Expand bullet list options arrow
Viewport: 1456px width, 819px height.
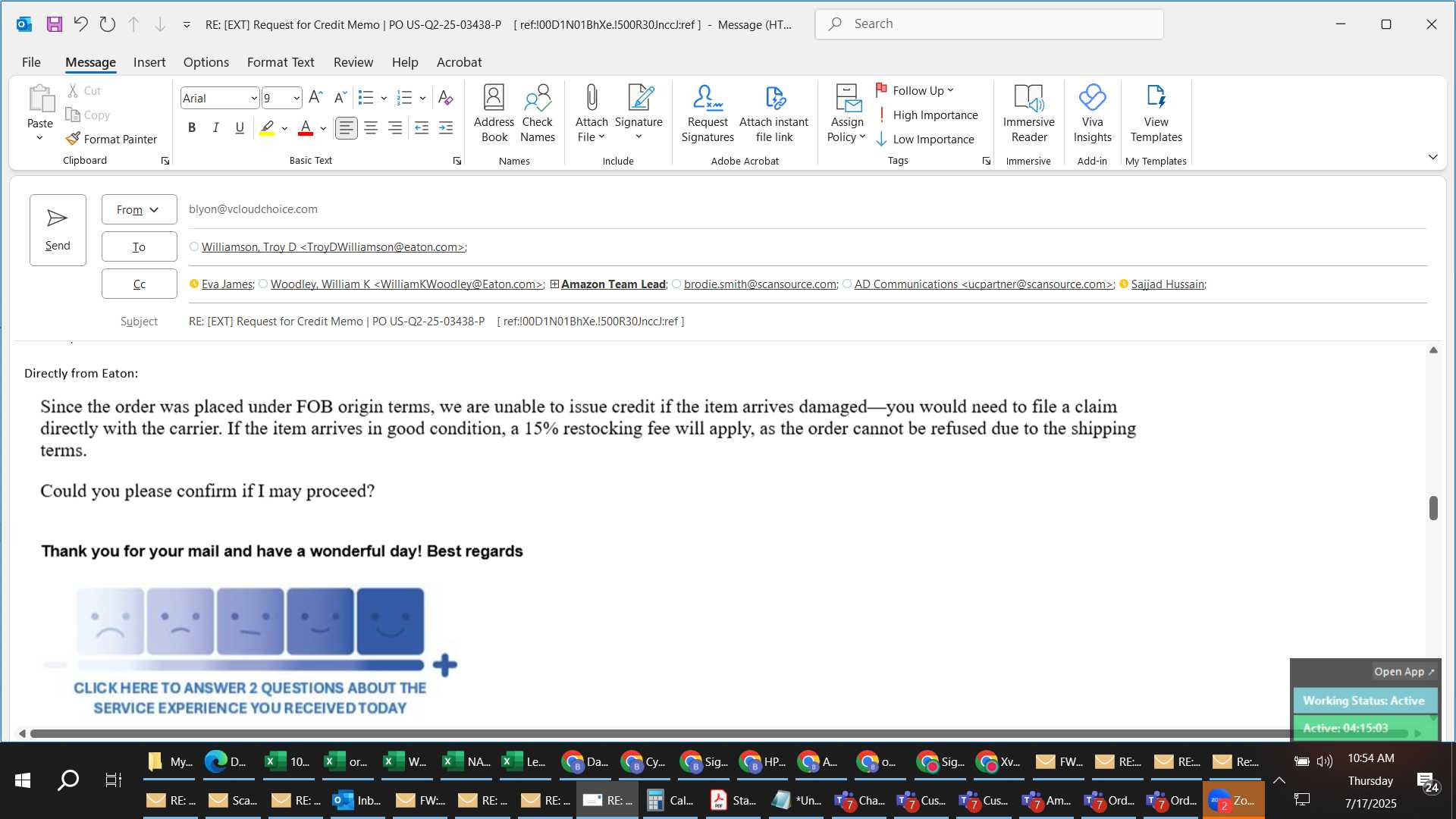(384, 98)
